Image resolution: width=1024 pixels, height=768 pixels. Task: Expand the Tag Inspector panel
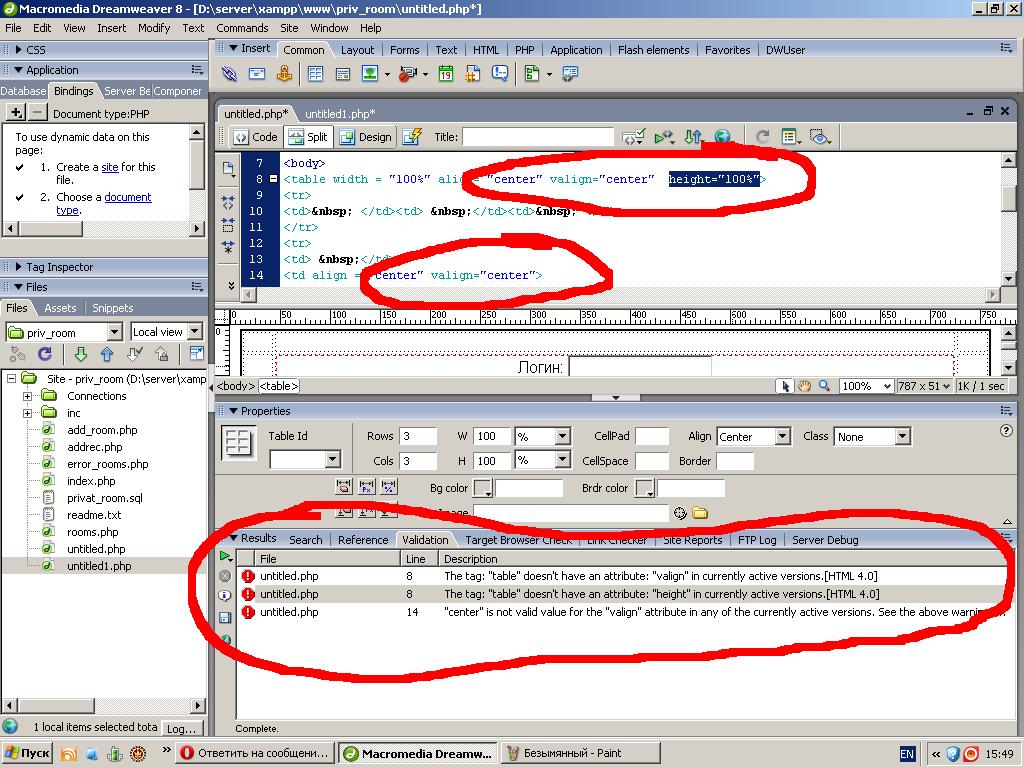click(x=19, y=266)
